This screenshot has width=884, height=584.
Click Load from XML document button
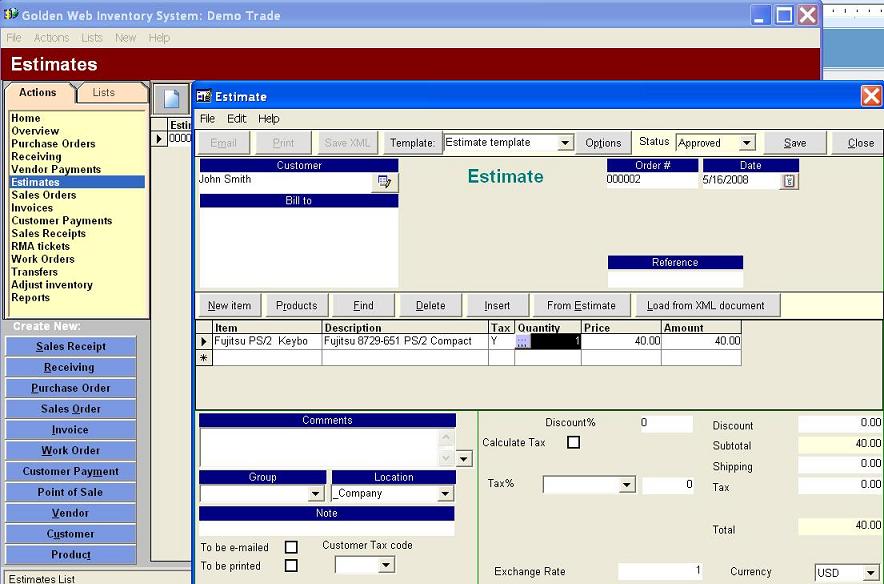708,306
